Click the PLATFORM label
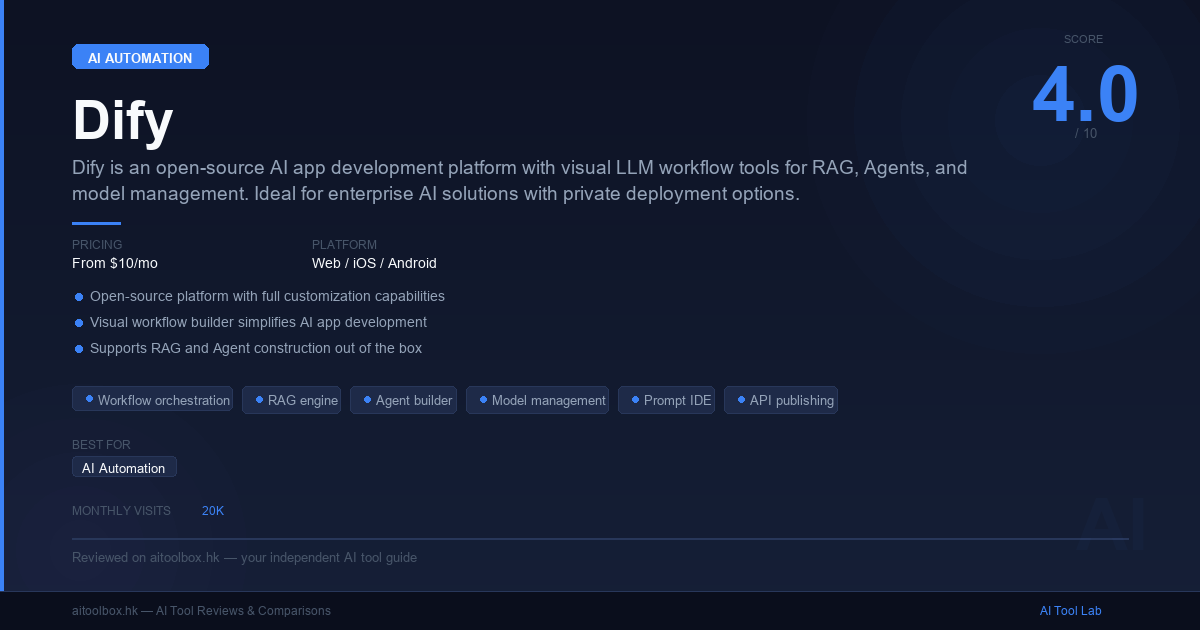 point(344,245)
